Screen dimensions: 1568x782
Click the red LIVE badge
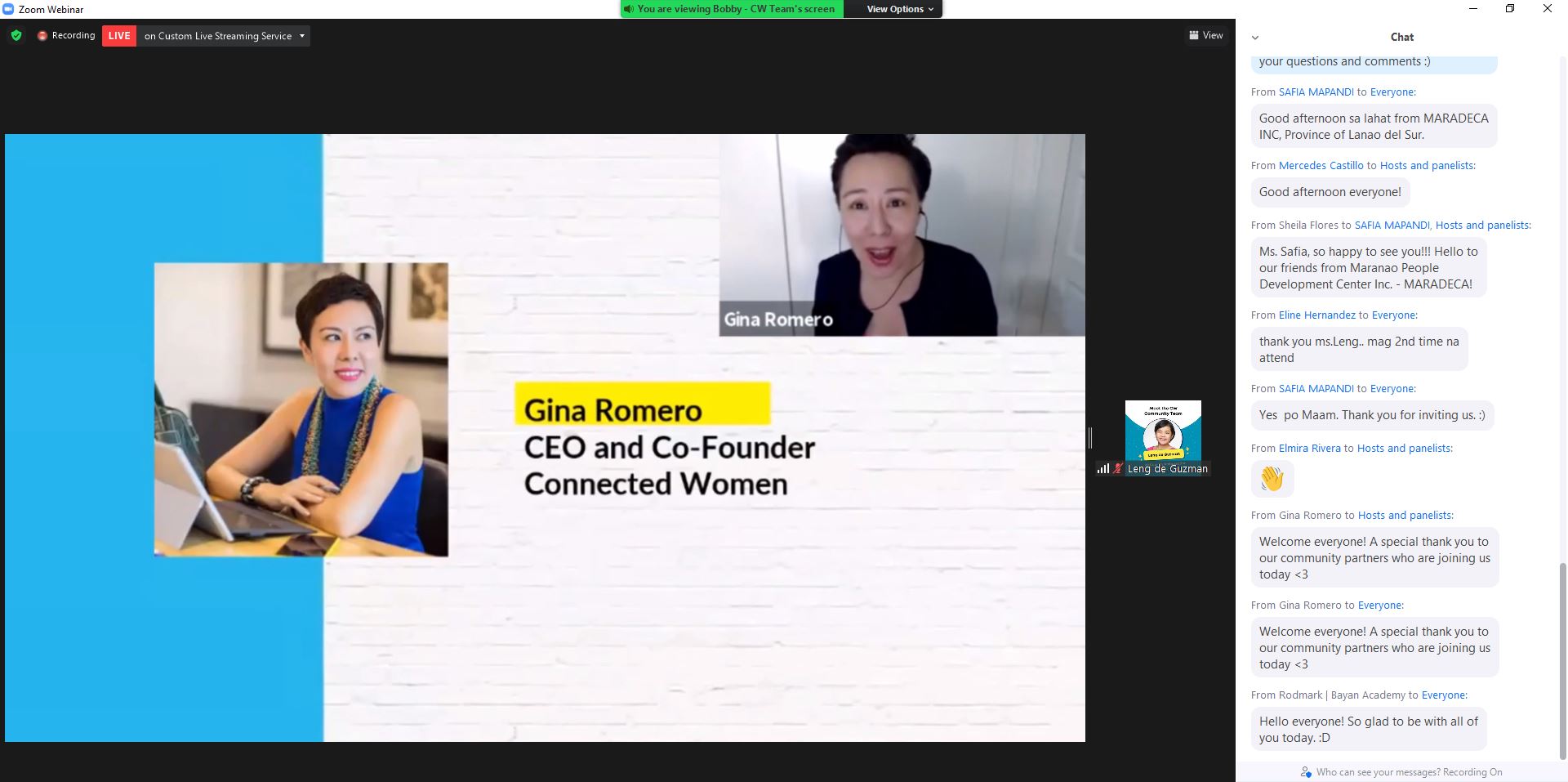pos(119,36)
